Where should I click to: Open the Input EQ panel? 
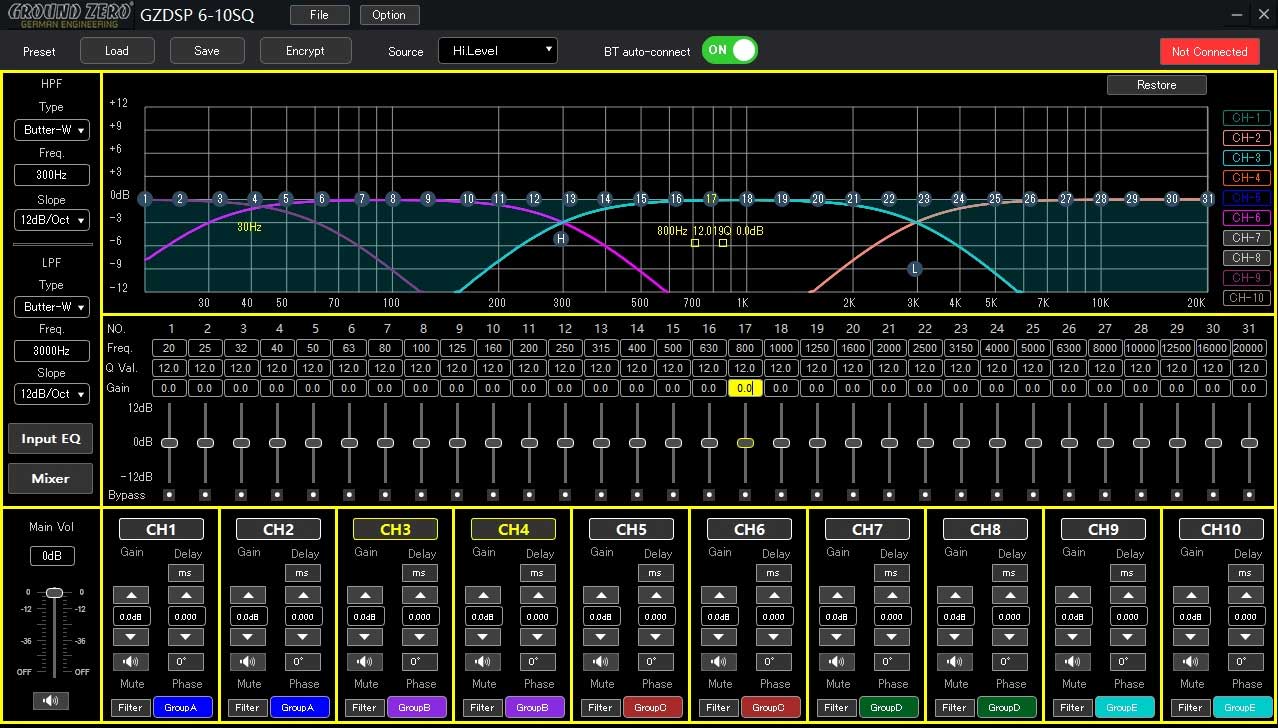coord(50,439)
